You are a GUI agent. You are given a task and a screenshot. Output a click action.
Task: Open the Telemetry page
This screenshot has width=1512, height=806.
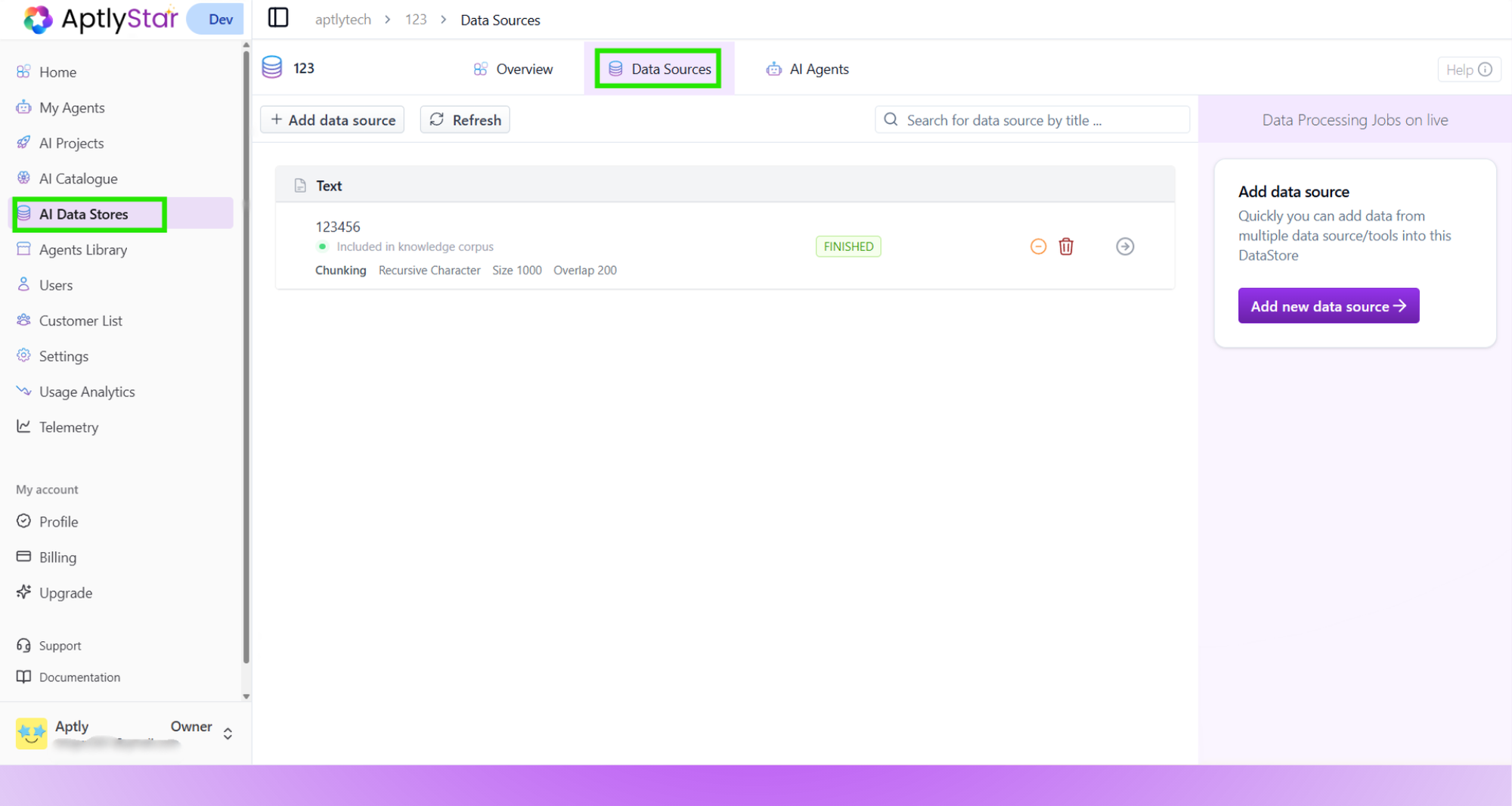(x=69, y=426)
